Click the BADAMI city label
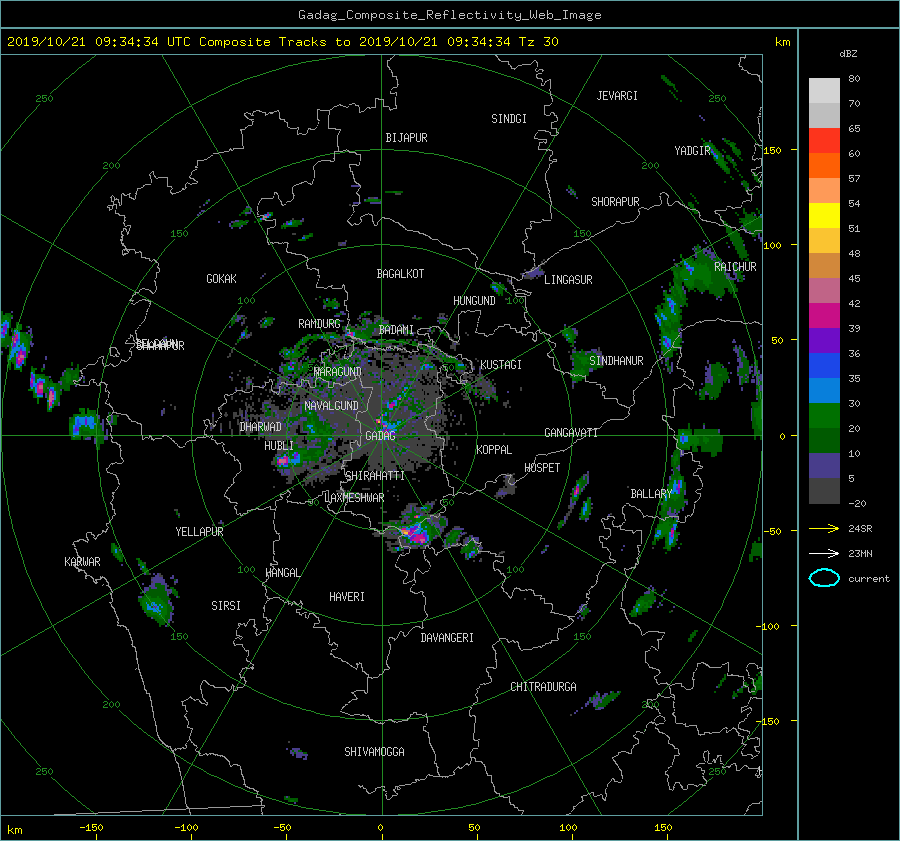Screen dimensions: 900x841 (397, 330)
